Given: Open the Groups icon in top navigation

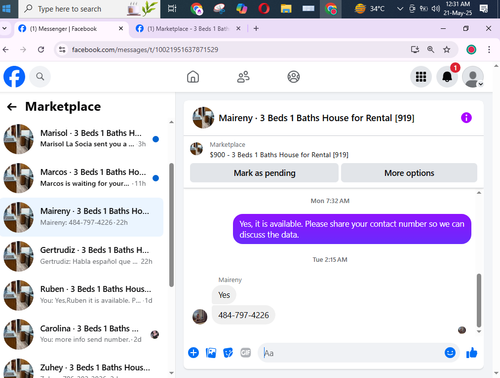Looking at the screenshot, I should 293,77.
